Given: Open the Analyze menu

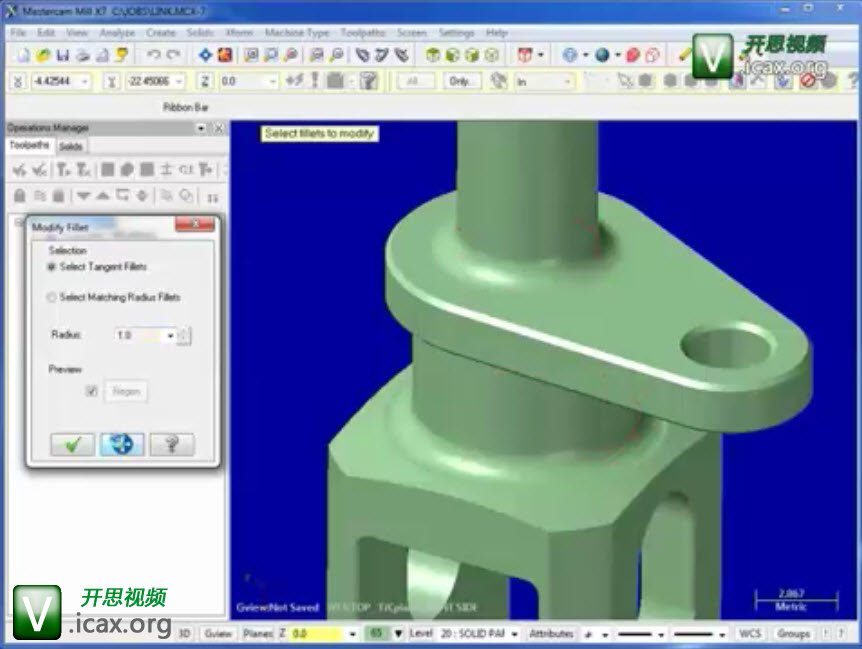Looking at the screenshot, I should click(117, 33).
